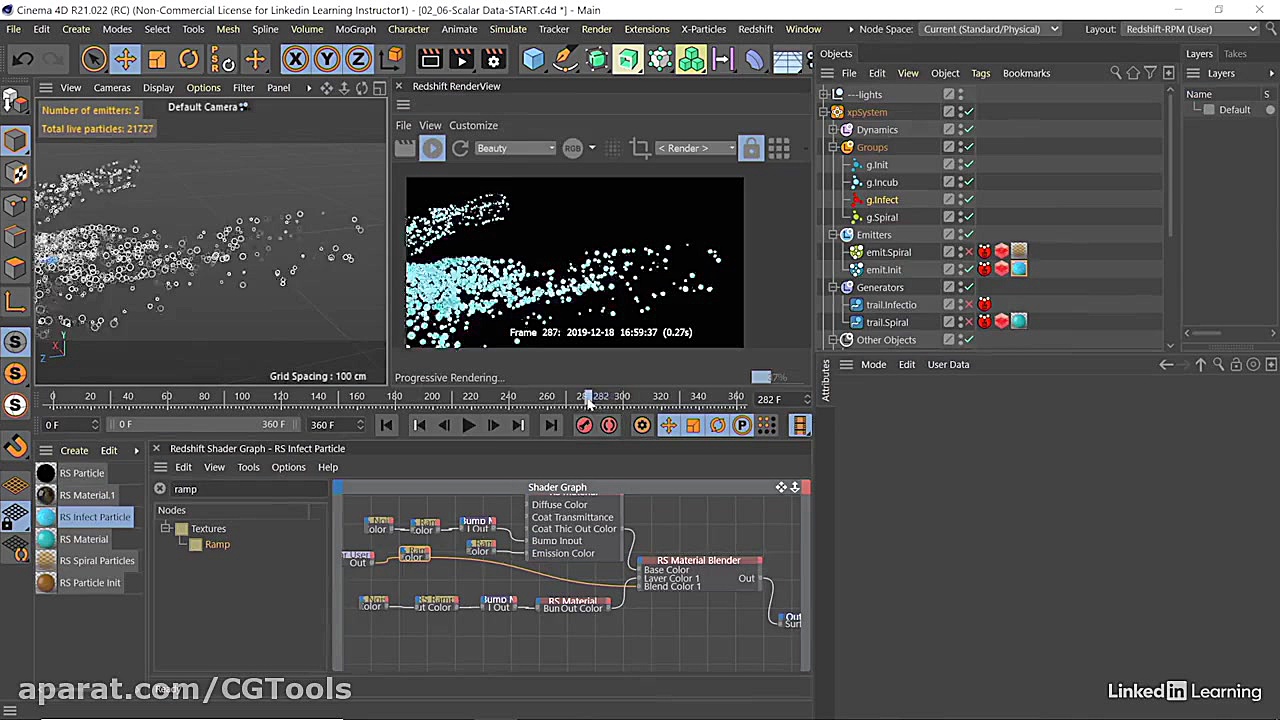Viewport: 1280px width, 720px height.
Task: Select the spline Pen tool
Action: pyautogui.click(x=565, y=60)
